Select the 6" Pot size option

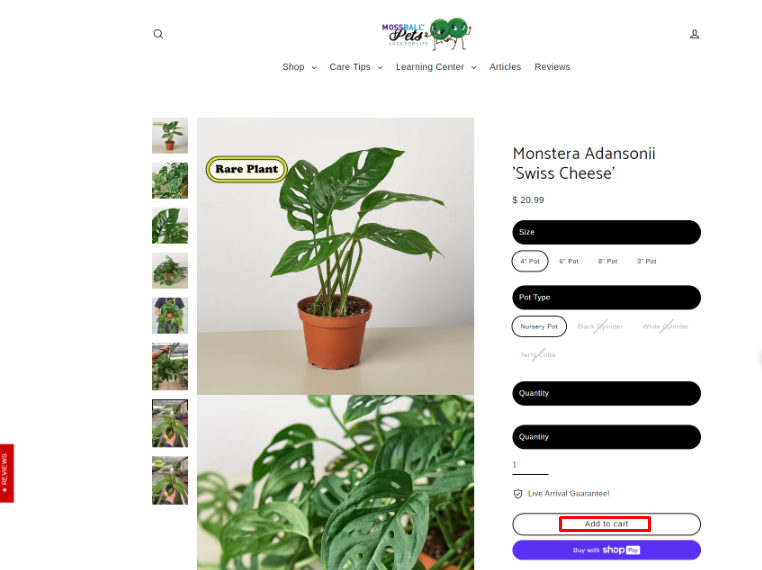coord(569,261)
